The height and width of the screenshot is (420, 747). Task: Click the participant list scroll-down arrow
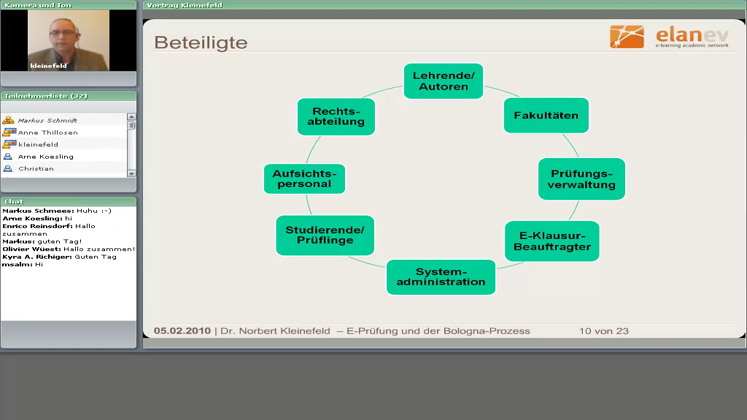pos(131,174)
